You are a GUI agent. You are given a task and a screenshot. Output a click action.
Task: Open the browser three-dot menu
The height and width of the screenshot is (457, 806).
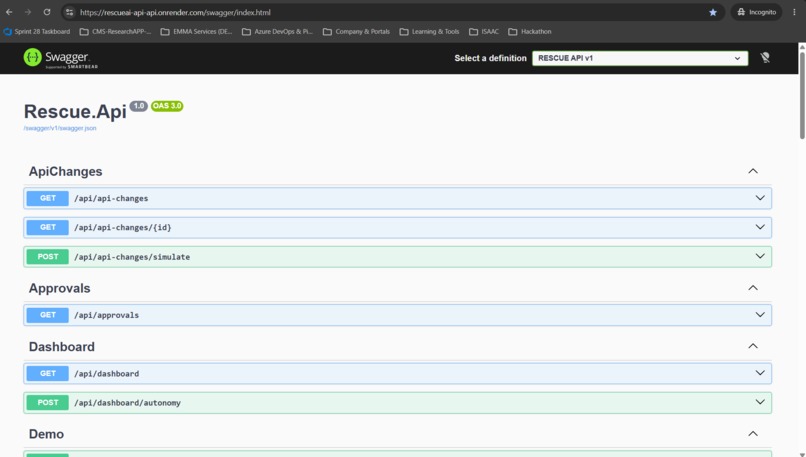click(x=794, y=12)
